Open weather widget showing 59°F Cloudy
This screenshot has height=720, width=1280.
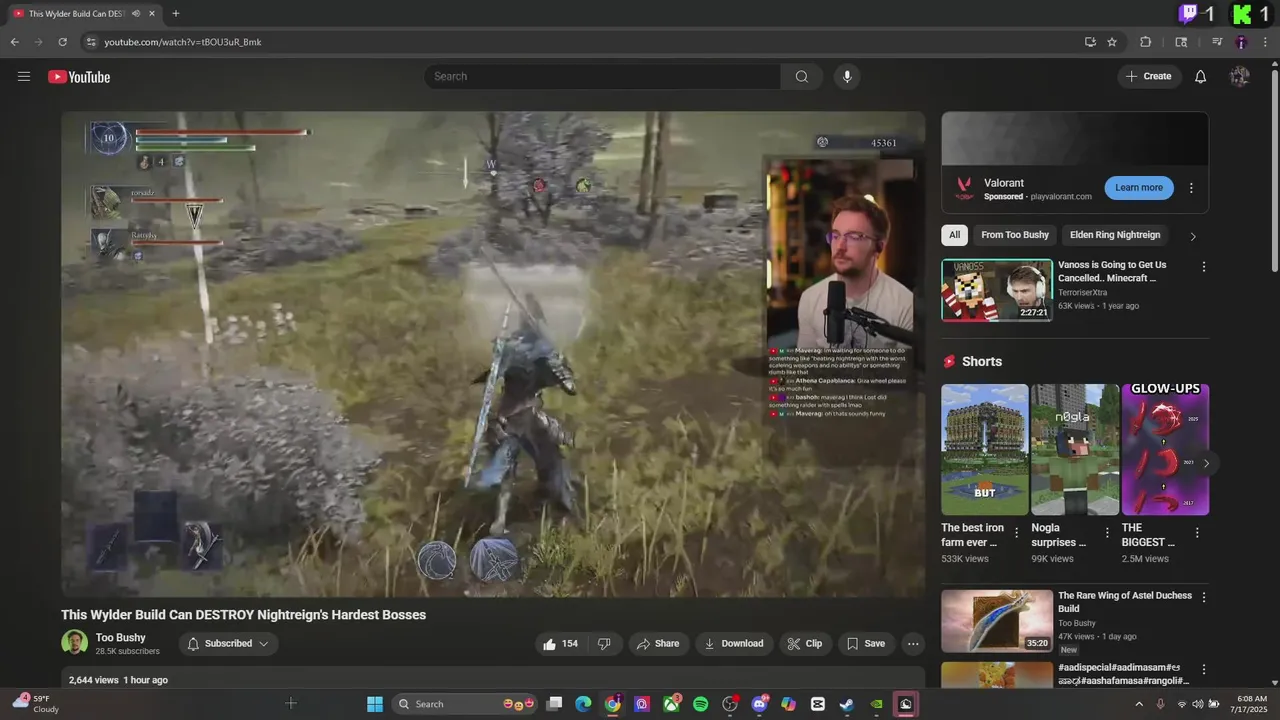point(36,704)
